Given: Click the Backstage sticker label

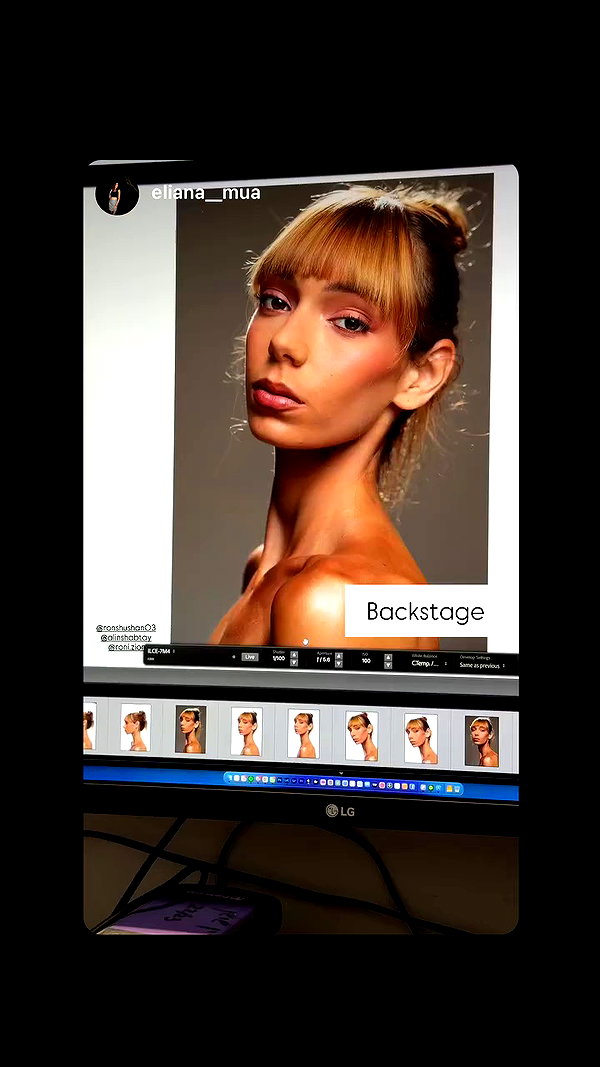Looking at the screenshot, I should [x=425, y=611].
